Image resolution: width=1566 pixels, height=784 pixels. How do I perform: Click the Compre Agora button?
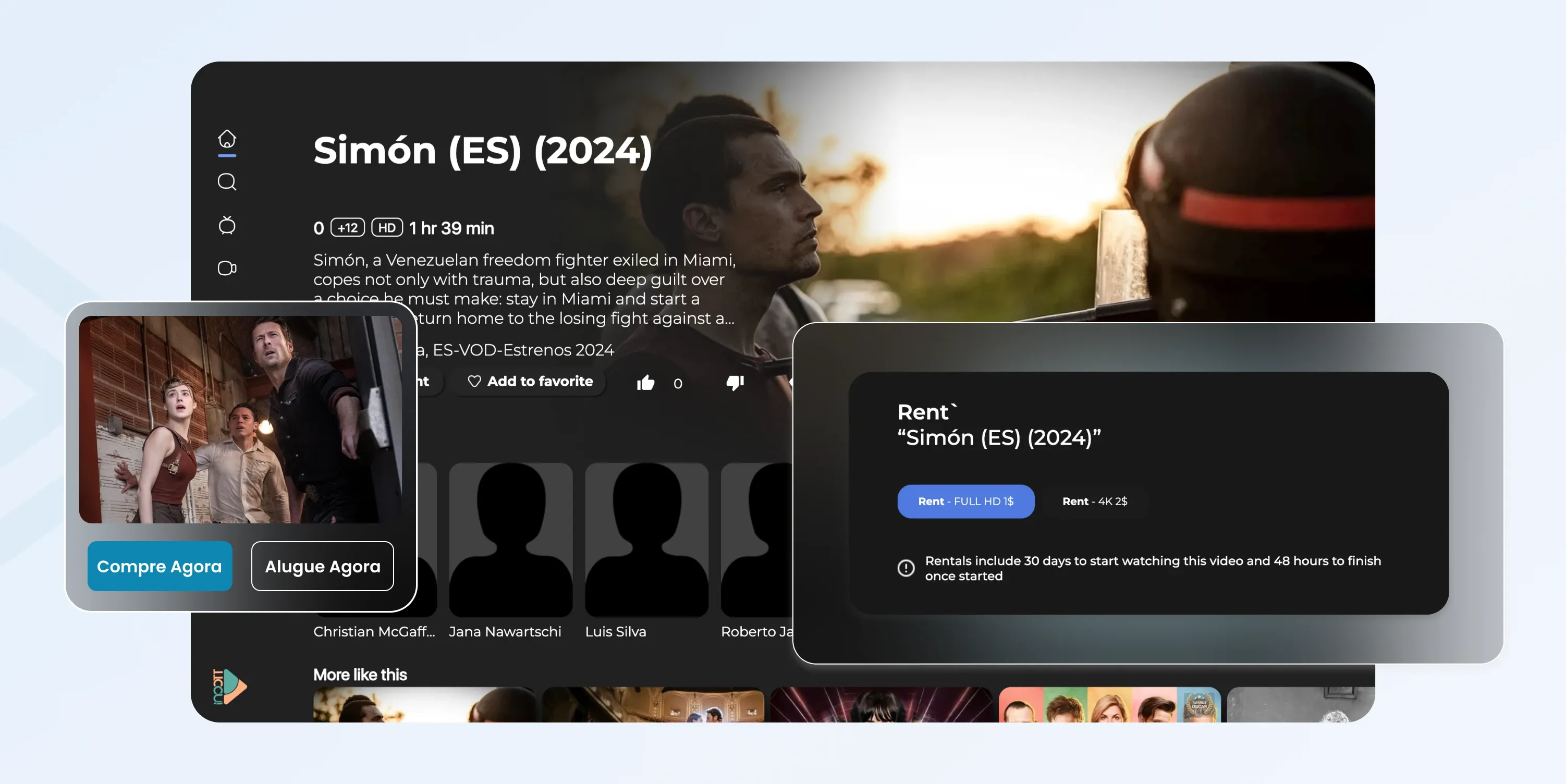pos(160,566)
